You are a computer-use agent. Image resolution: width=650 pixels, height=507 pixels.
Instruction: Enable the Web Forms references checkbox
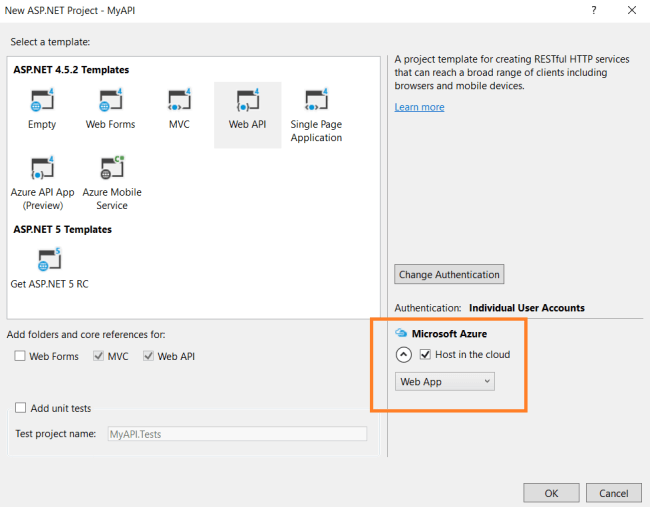coord(21,356)
